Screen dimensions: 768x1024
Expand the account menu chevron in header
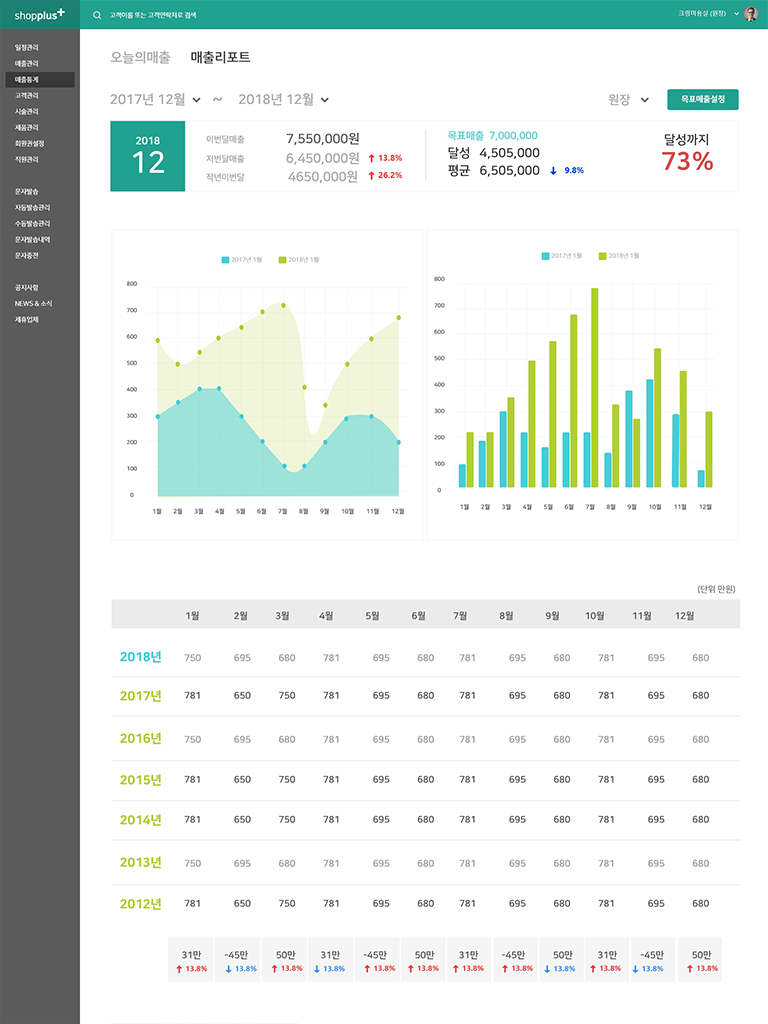736,14
